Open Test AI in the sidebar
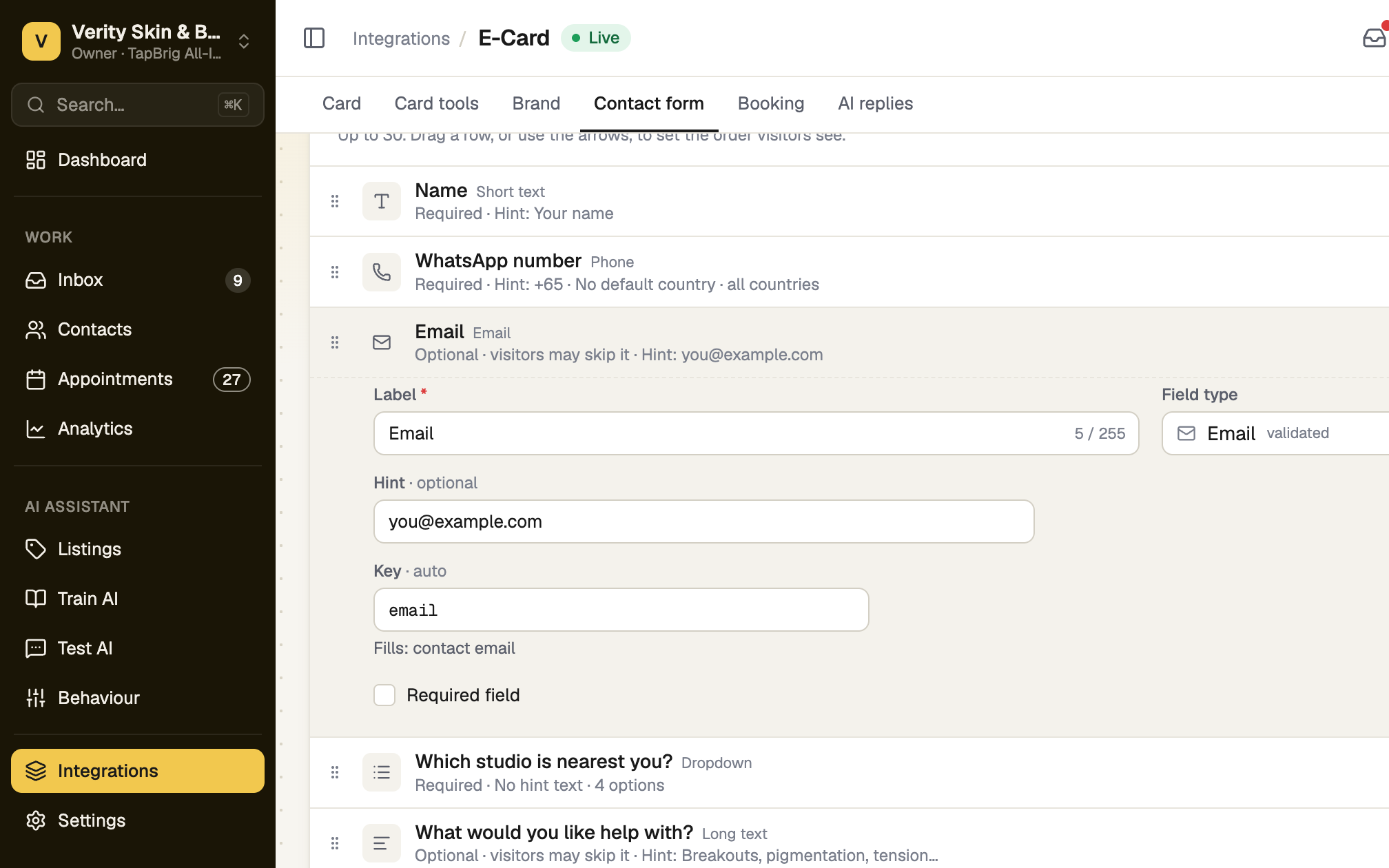Image resolution: width=1389 pixels, height=868 pixels. click(x=138, y=648)
